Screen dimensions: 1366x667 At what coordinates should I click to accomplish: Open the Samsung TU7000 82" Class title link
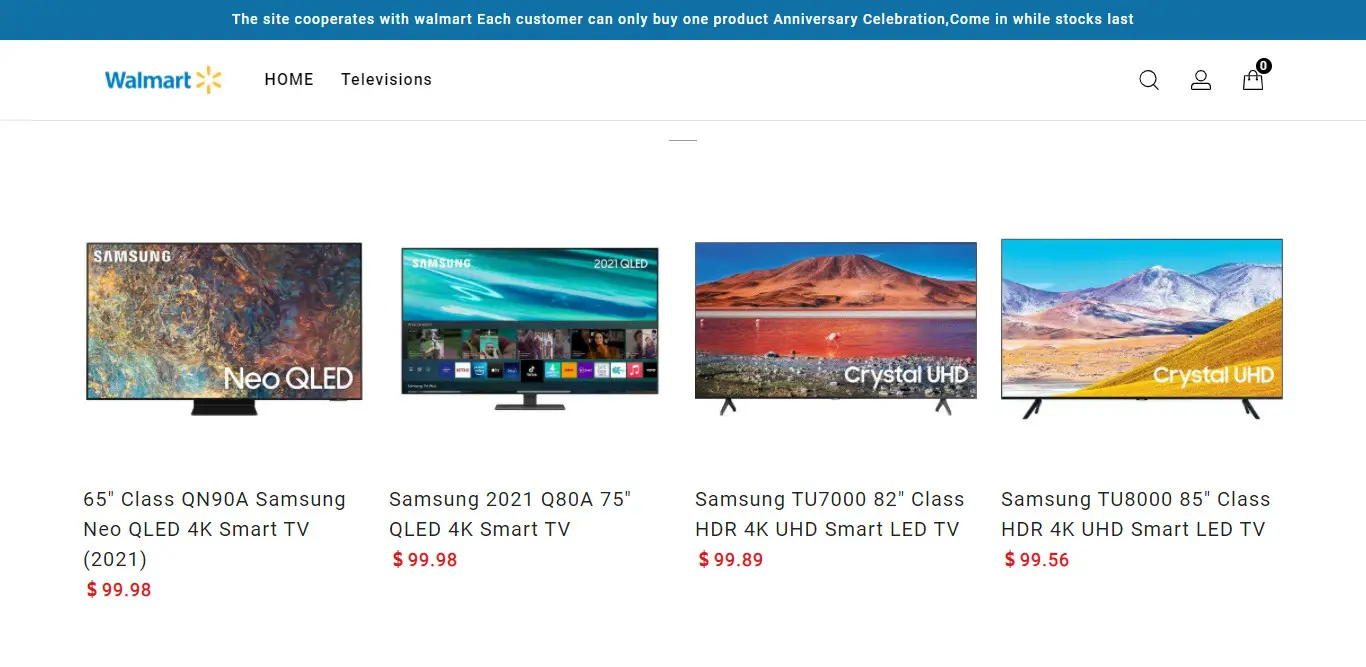click(x=830, y=514)
